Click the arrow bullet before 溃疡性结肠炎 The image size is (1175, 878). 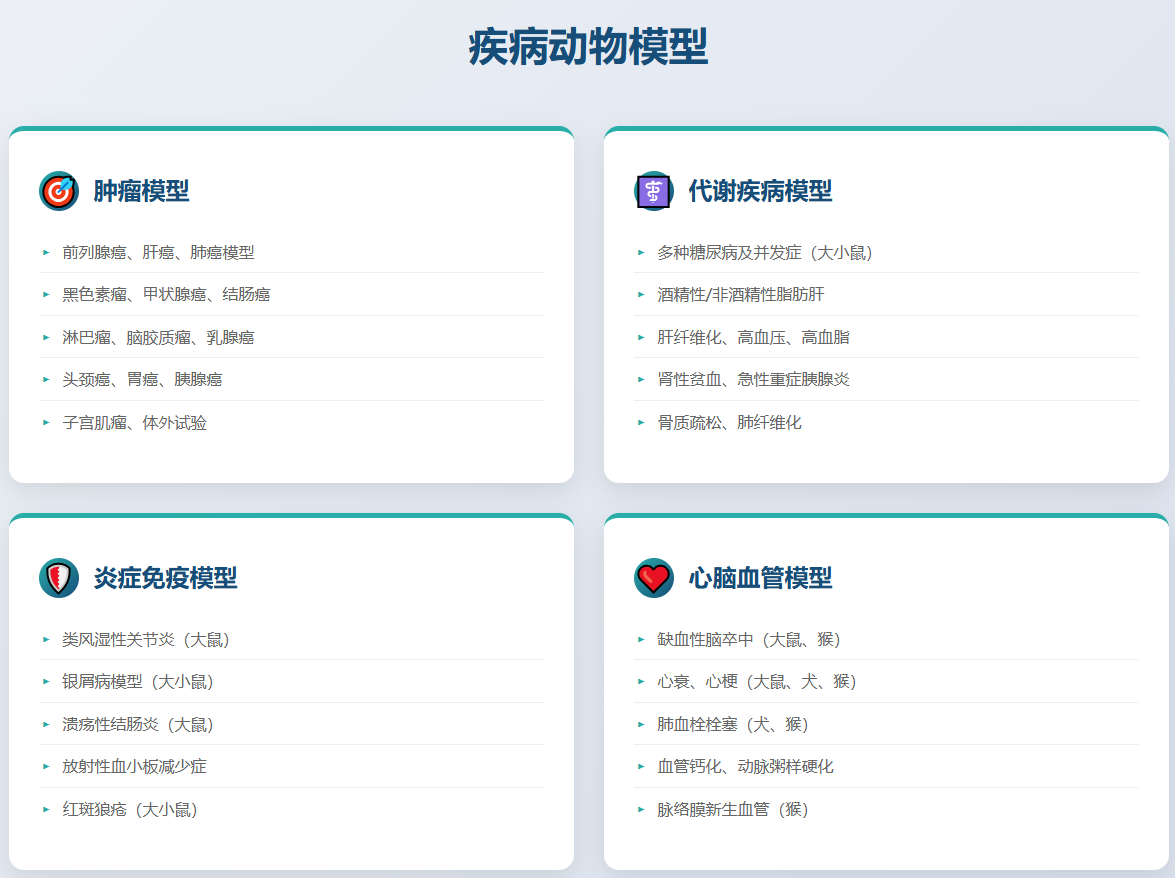(46, 724)
